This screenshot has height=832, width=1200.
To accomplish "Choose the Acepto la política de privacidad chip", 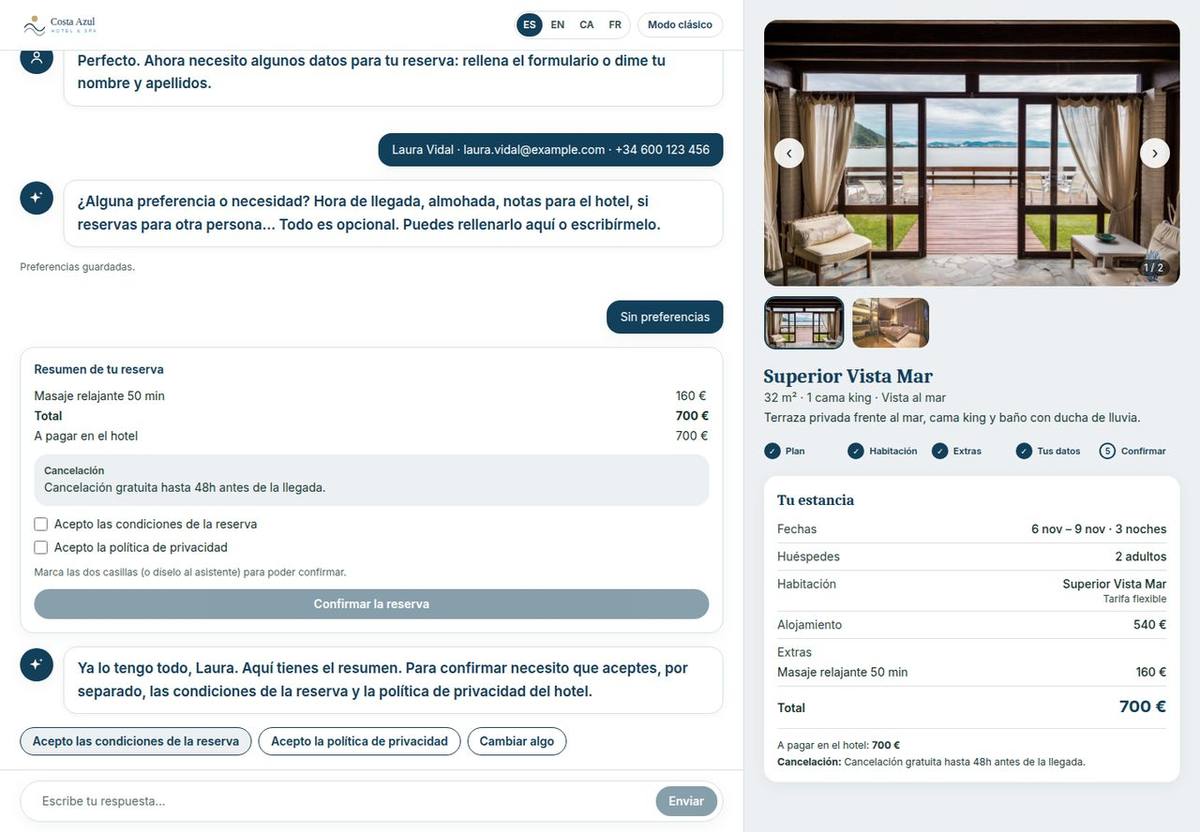I will pos(359,741).
